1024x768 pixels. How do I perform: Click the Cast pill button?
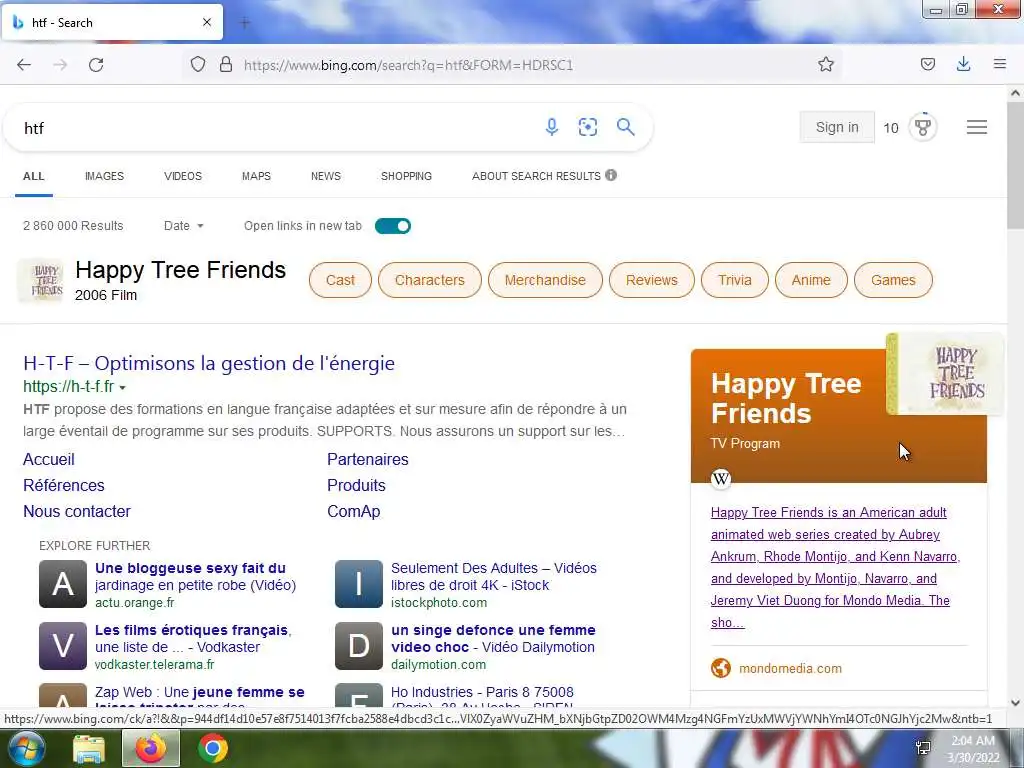[x=340, y=280]
